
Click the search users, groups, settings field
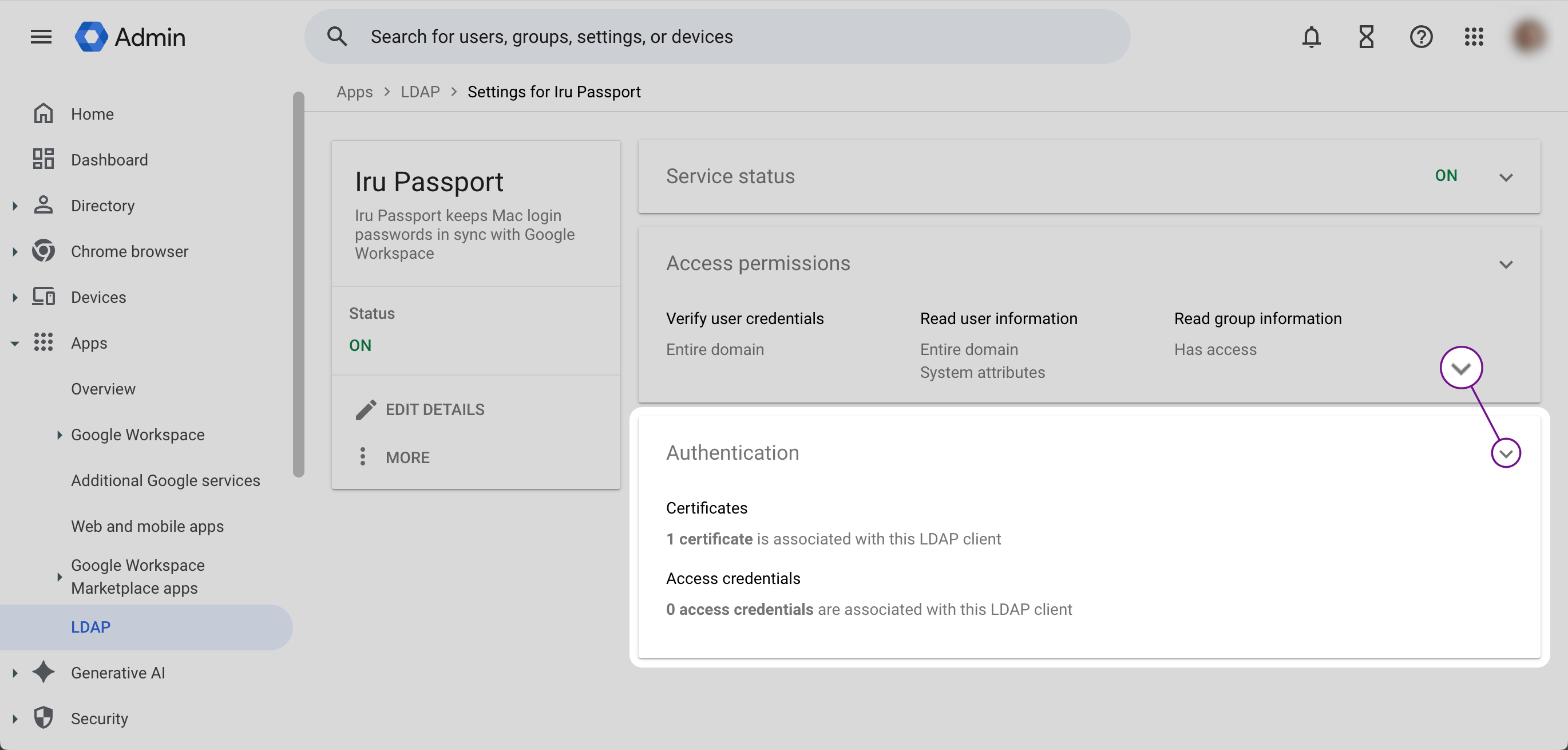(717, 37)
